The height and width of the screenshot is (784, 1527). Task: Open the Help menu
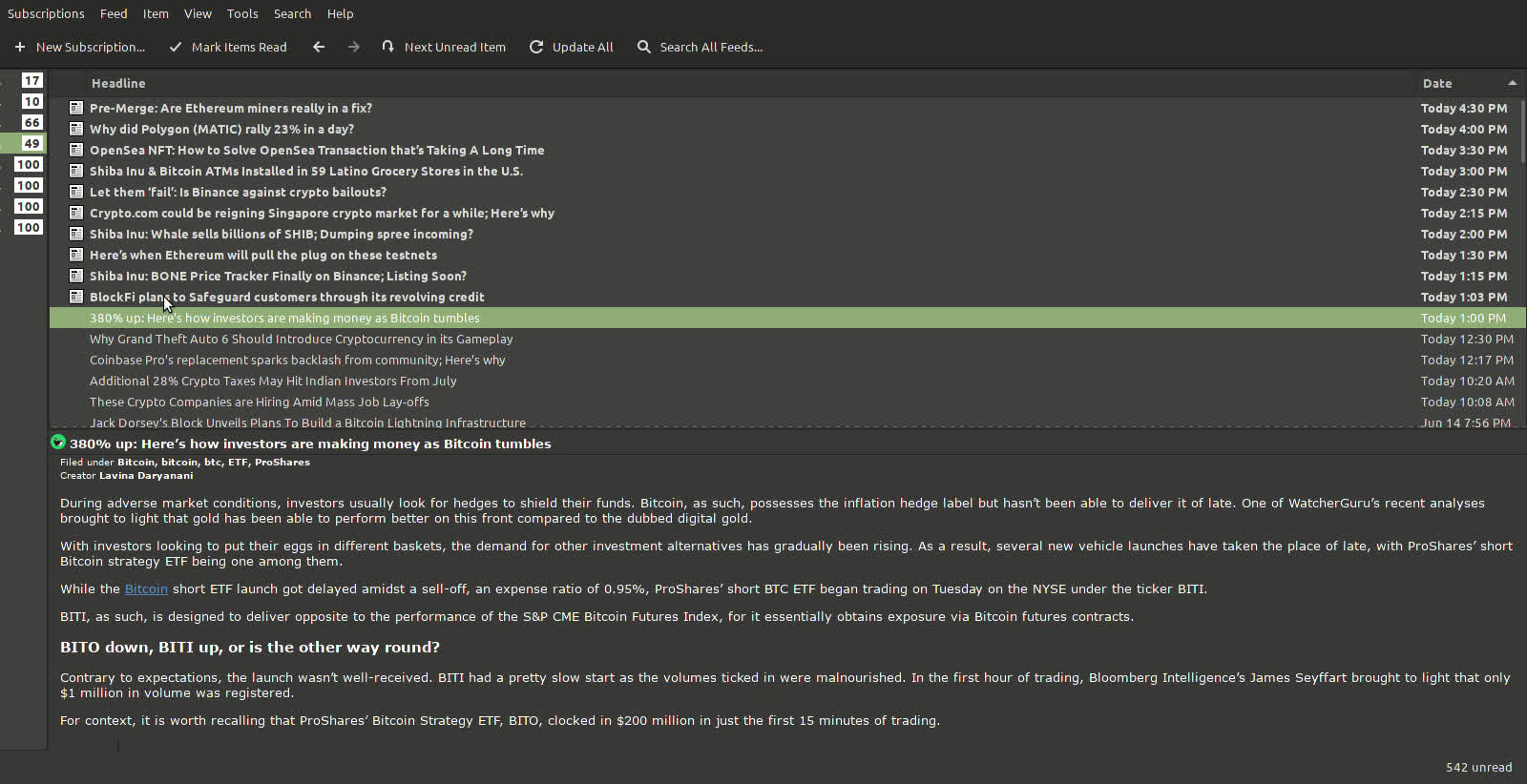(340, 13)
